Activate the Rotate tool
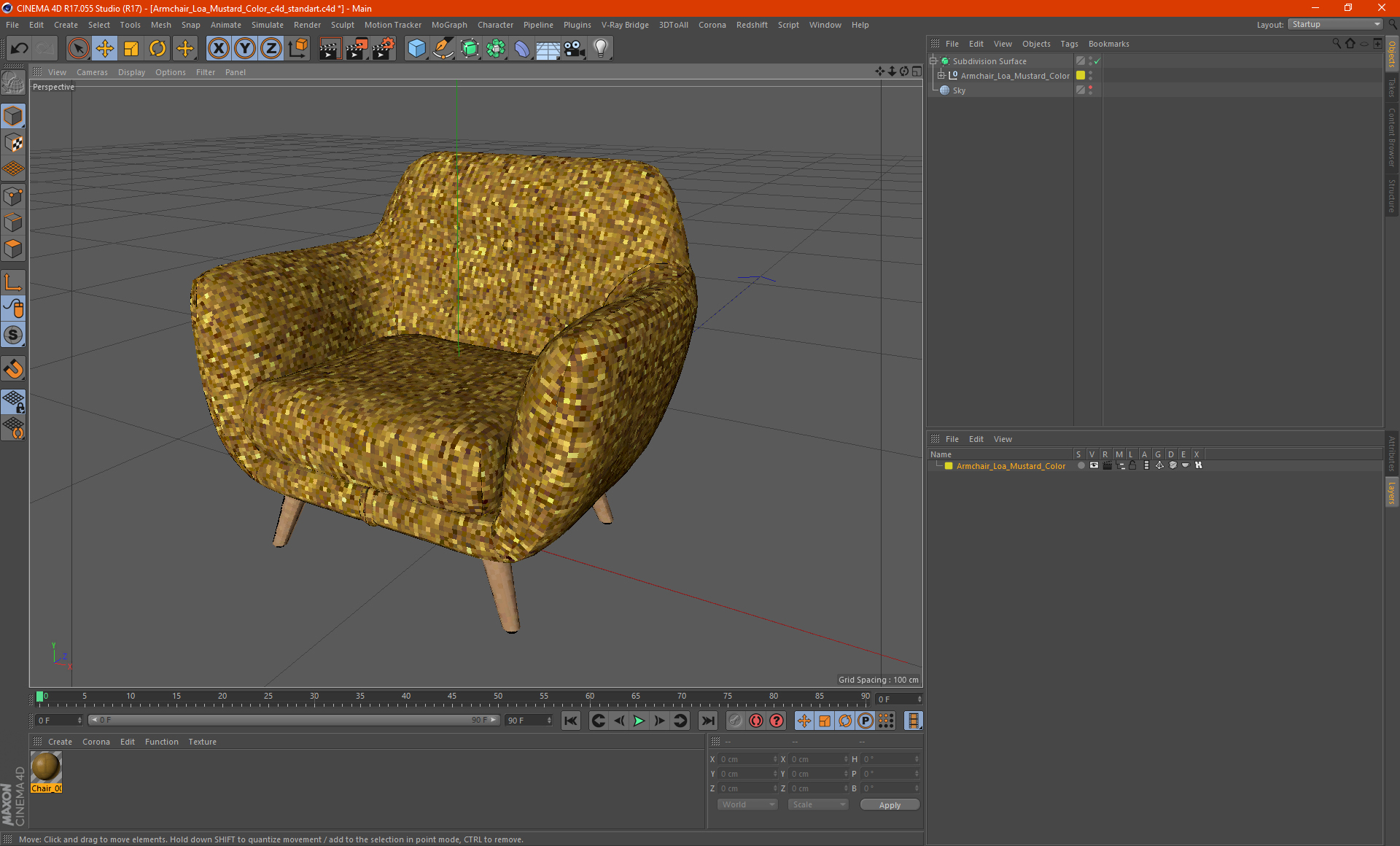Image resolution: width=1400 pixels, height=846 pixels. click(157, 49)
